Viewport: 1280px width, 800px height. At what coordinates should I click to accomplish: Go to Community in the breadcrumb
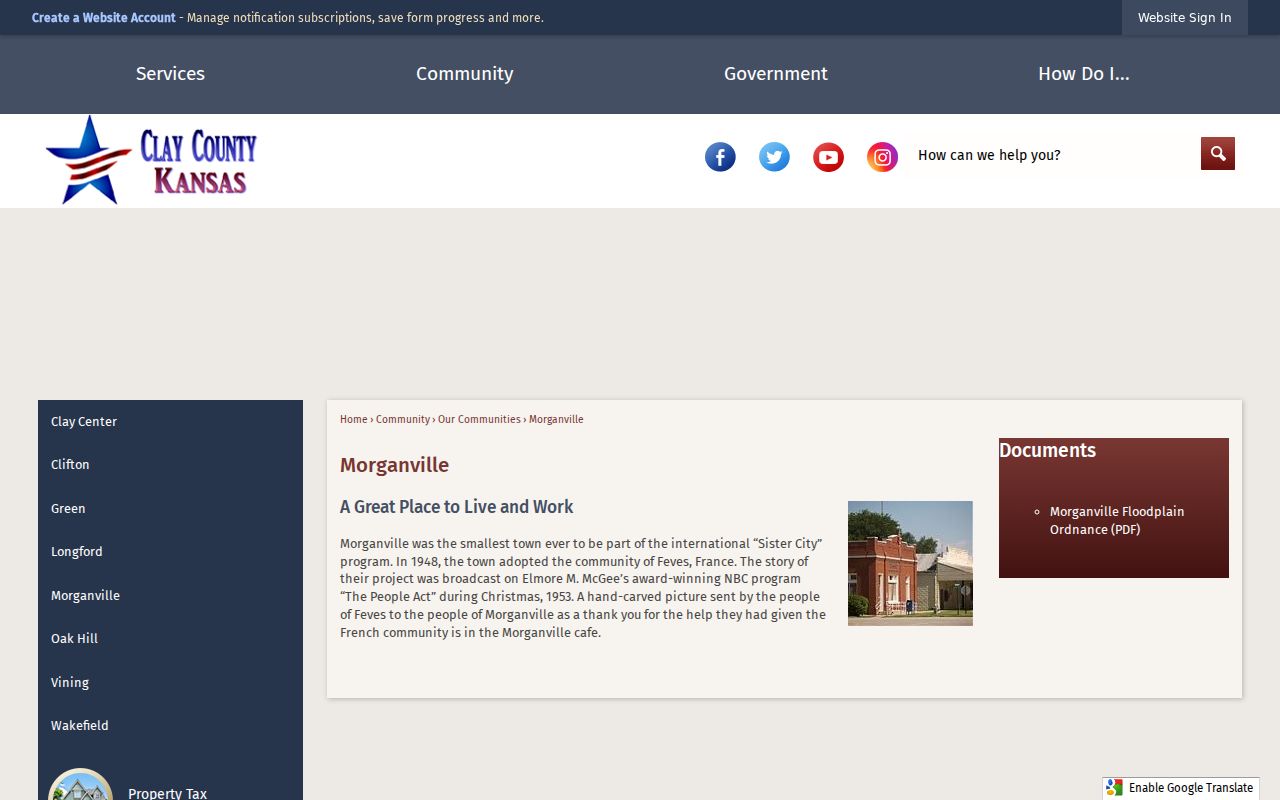[x=403, y=420]
